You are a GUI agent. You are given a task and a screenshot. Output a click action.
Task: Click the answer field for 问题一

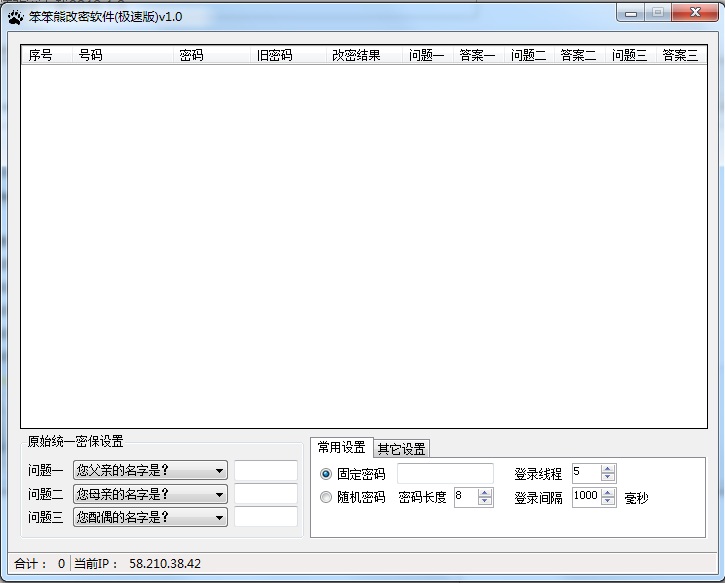[266, 471]
